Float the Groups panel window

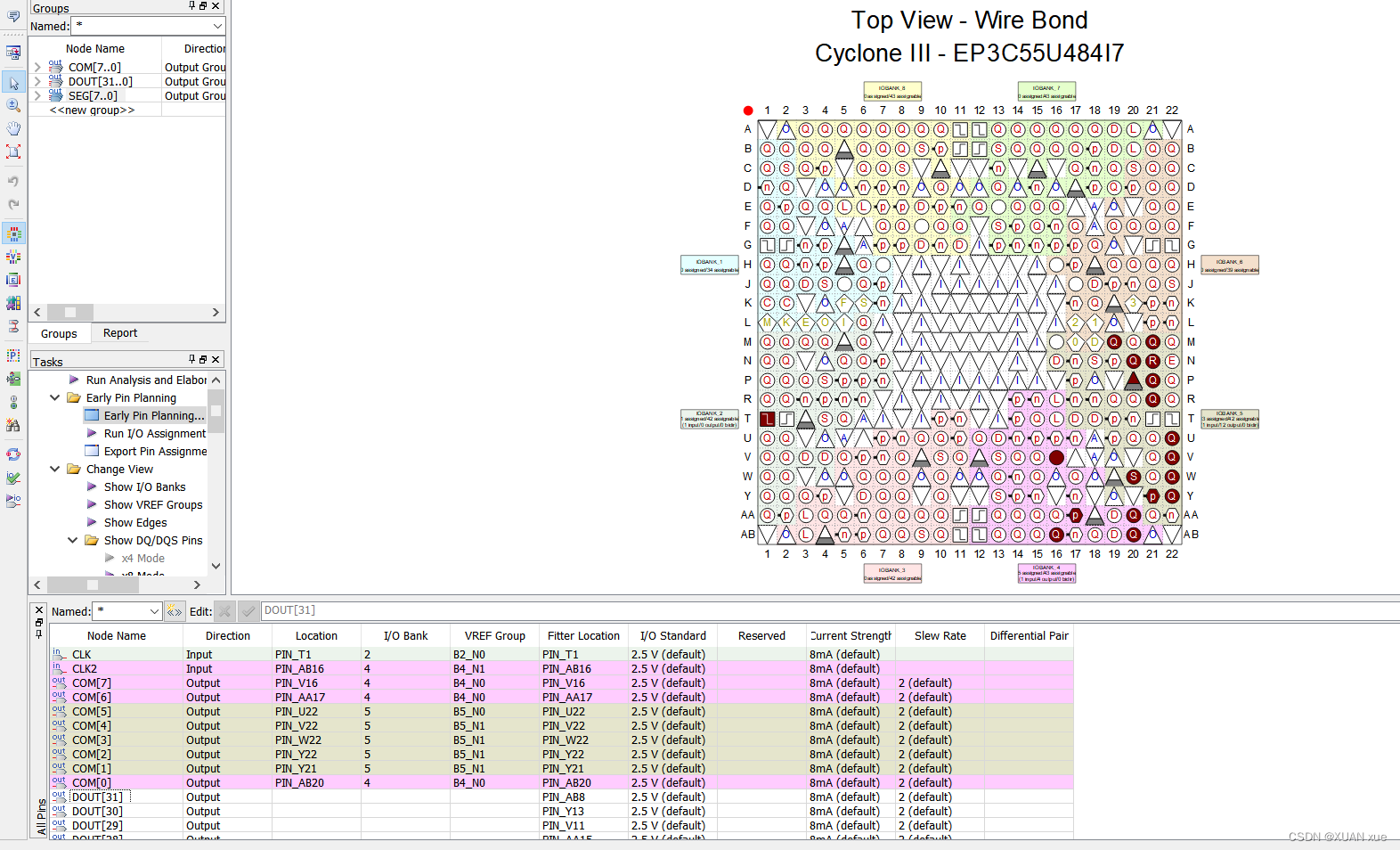click(203, 6)
